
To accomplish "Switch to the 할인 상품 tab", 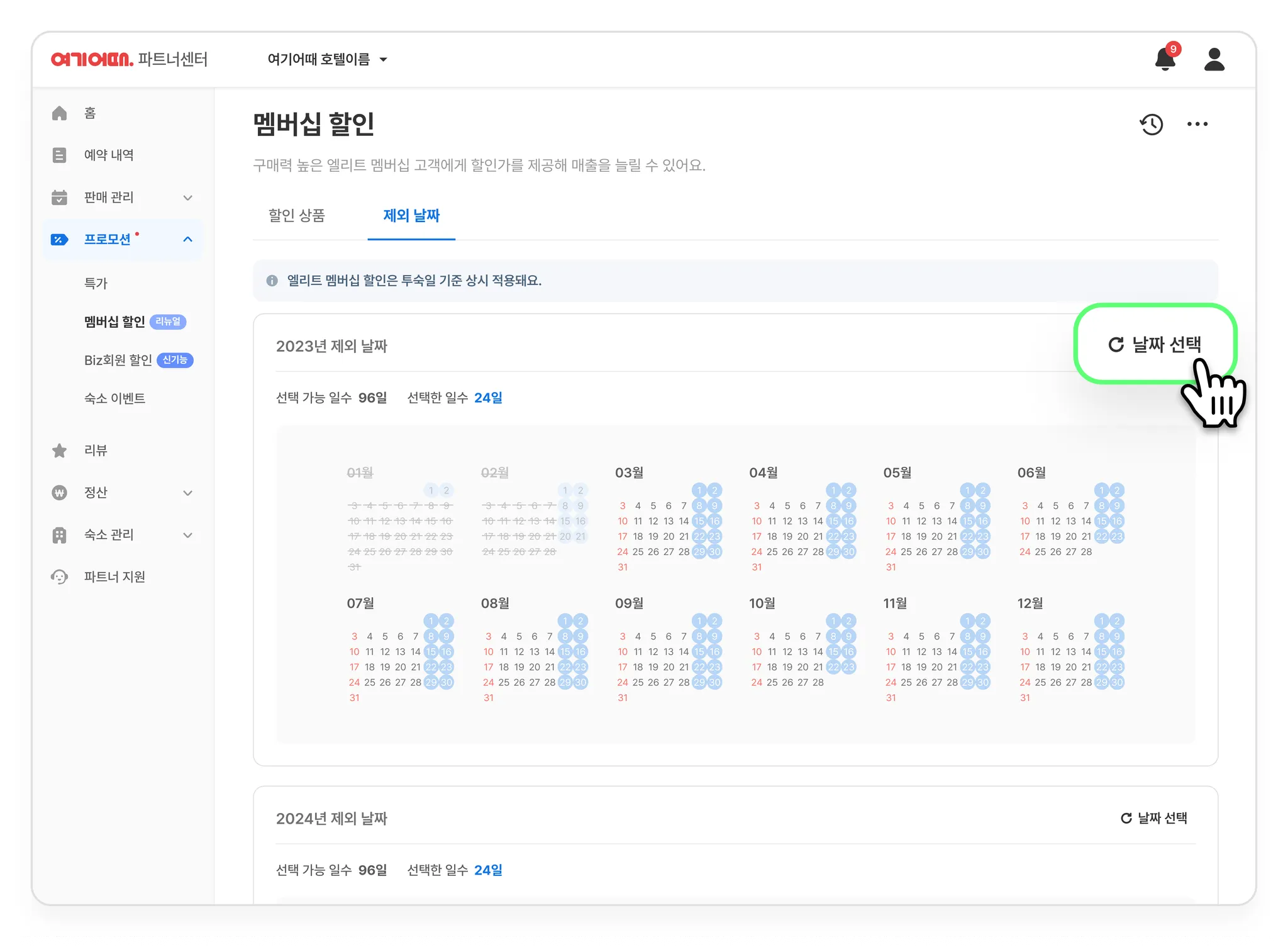I will tap(296, 216).
